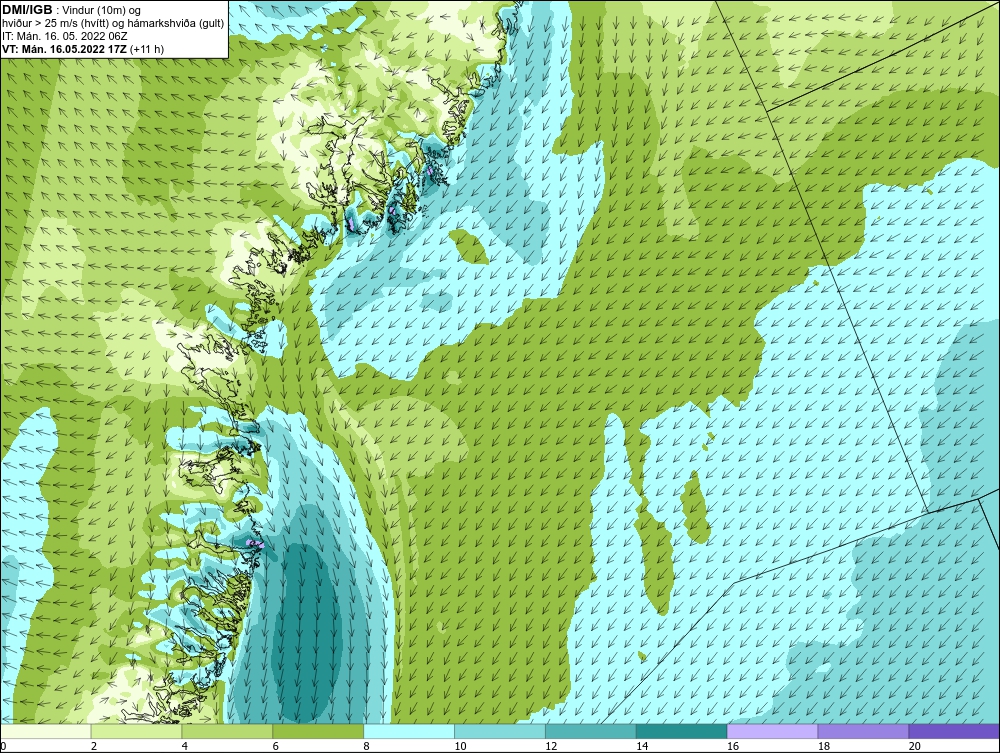This screenshot has height=753, width=1000.
Task: Click the dark teal wind maximum oval offshore
Action: 305,630
